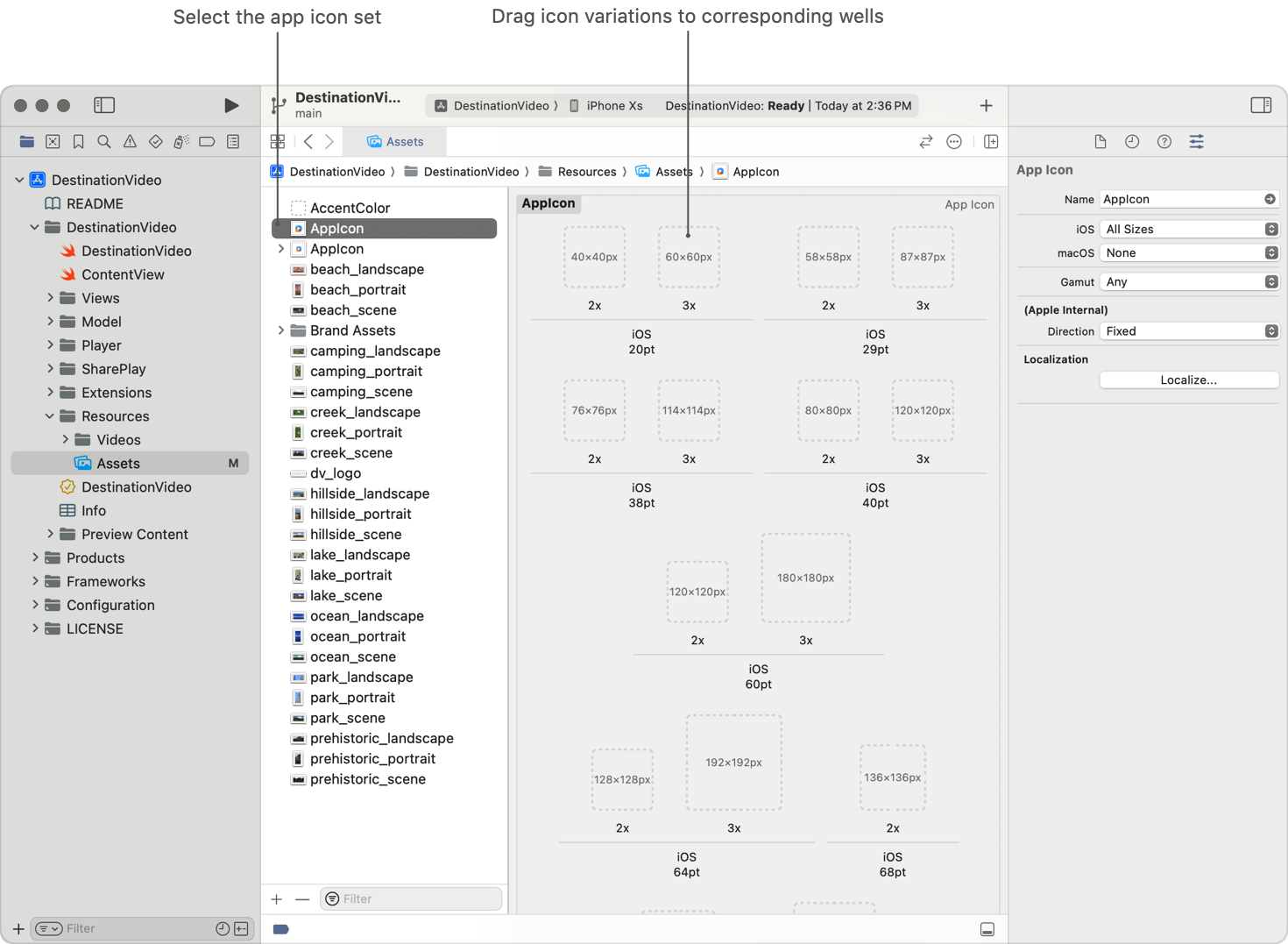Viewport: 1288px width, 944px height.
Task: Click the Localize... button
Action: (1189, 380)
